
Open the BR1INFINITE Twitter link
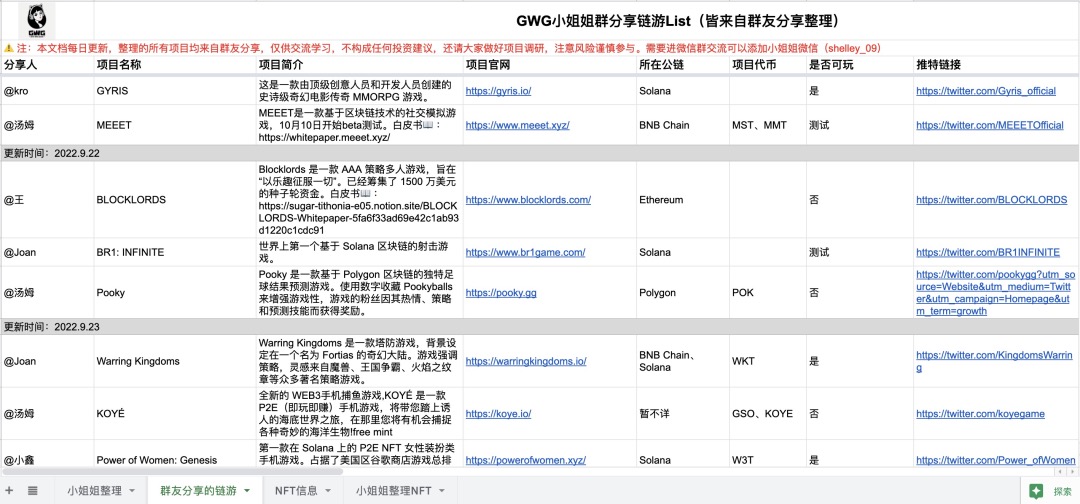point(988,252)
